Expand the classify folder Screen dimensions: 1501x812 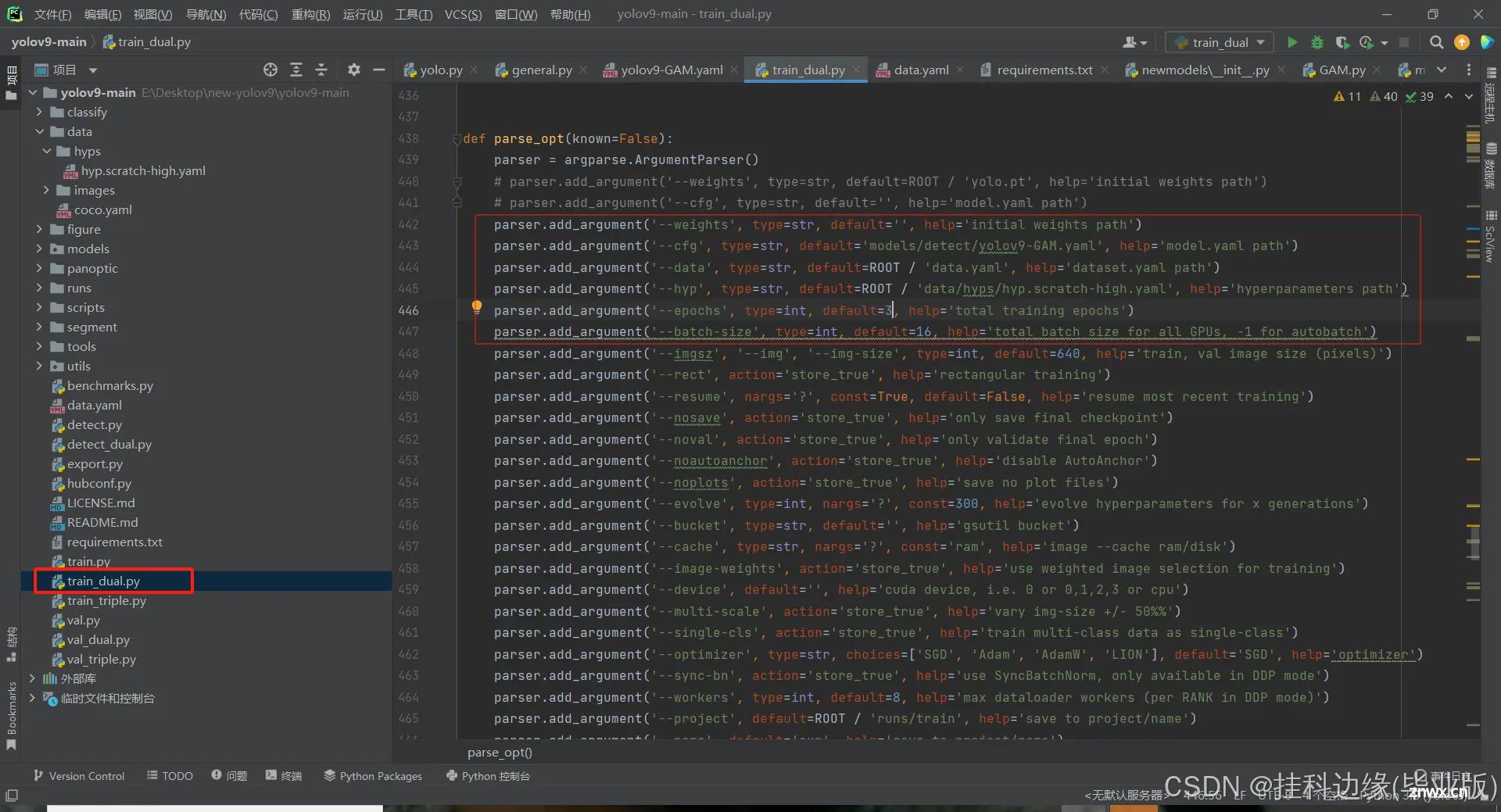coord(39,112)
